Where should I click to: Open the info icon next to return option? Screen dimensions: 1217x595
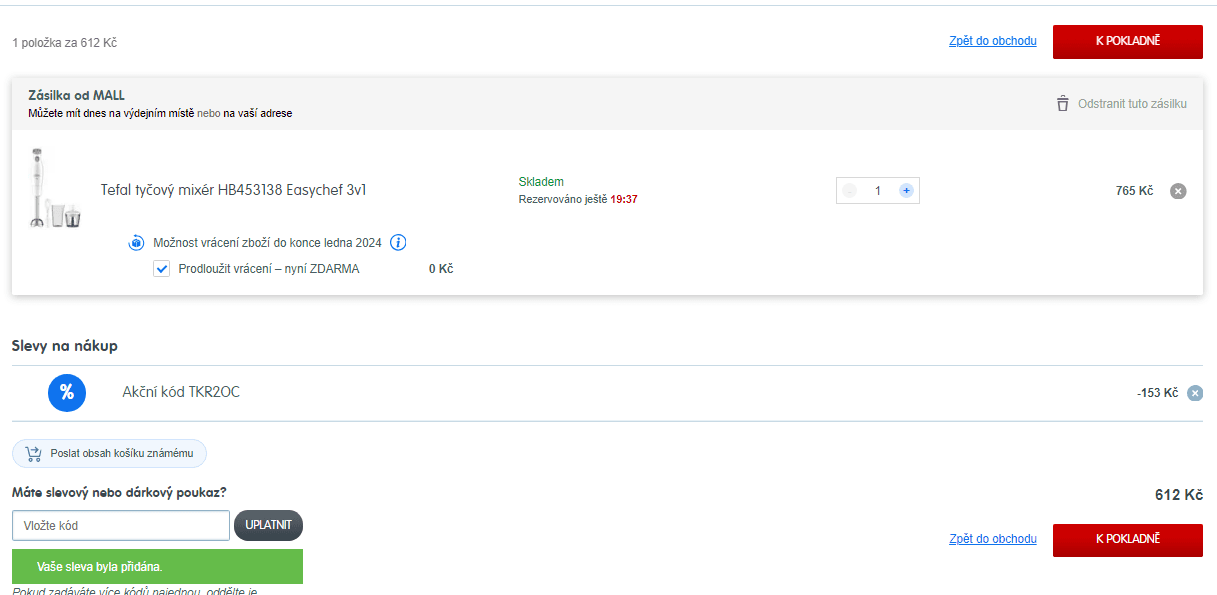click(x=398, y=243)
